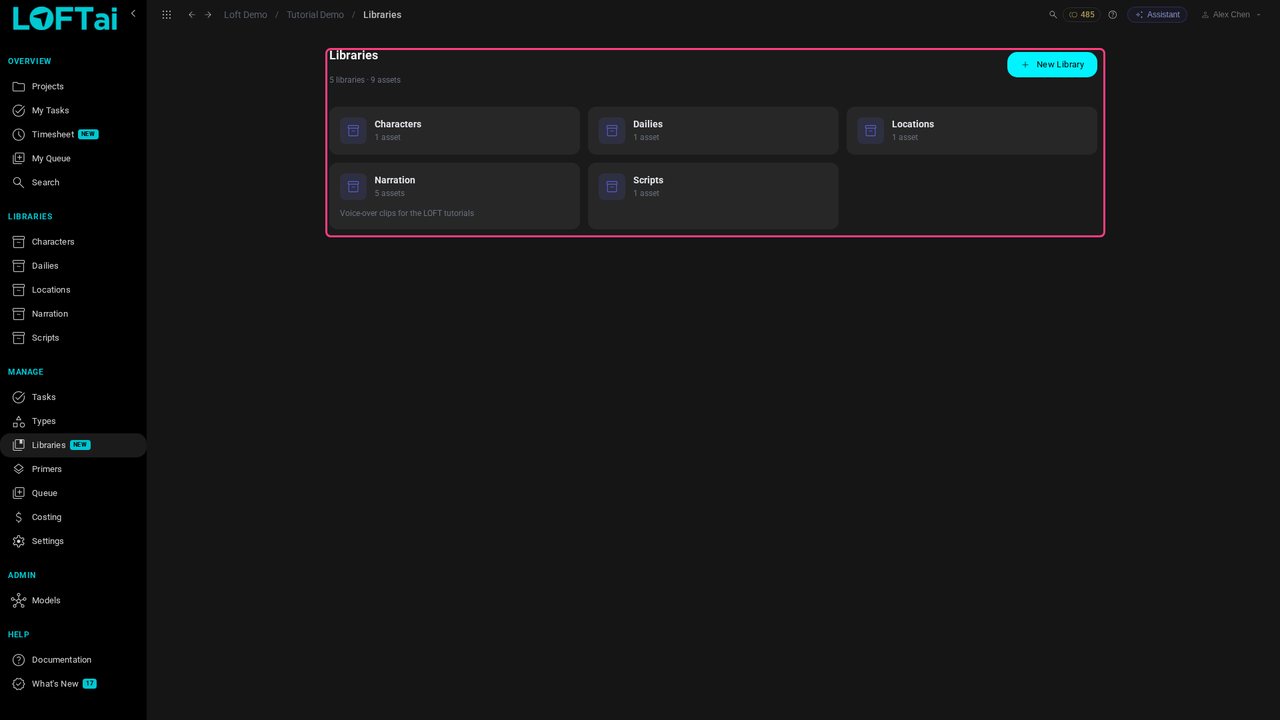The image size is (1280, 720).
Task: Open Costing in the sidebar
Action: click(73, 517)
